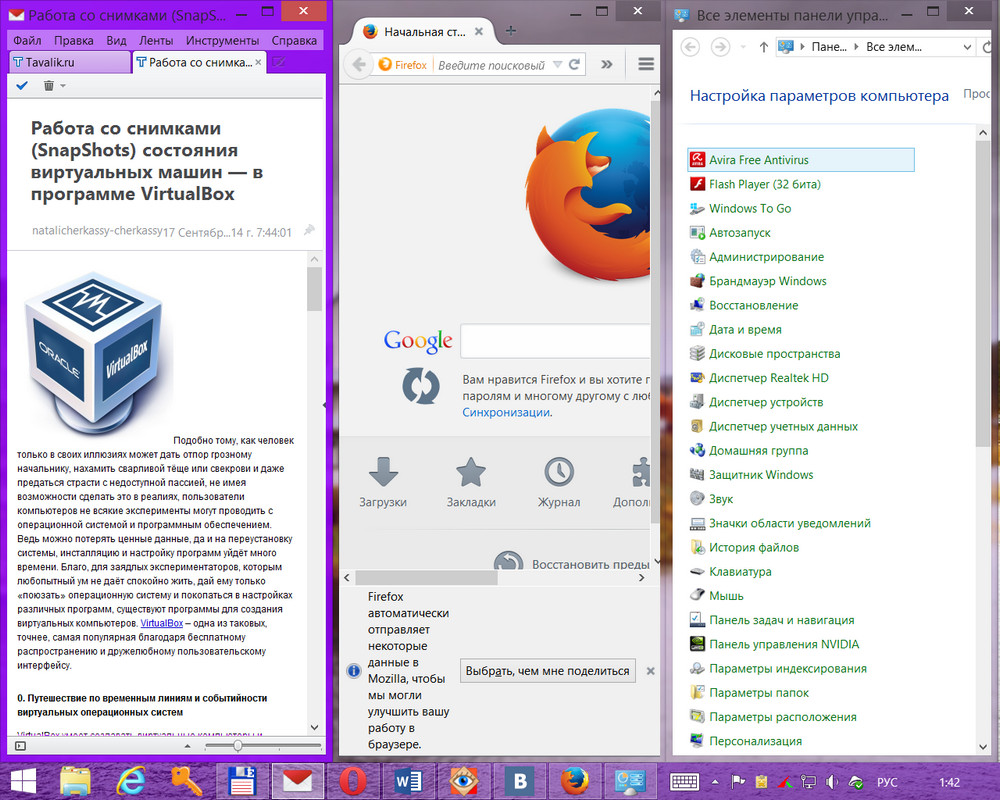Expand the Firefox toolbar overflow chevron

(607, 64)
